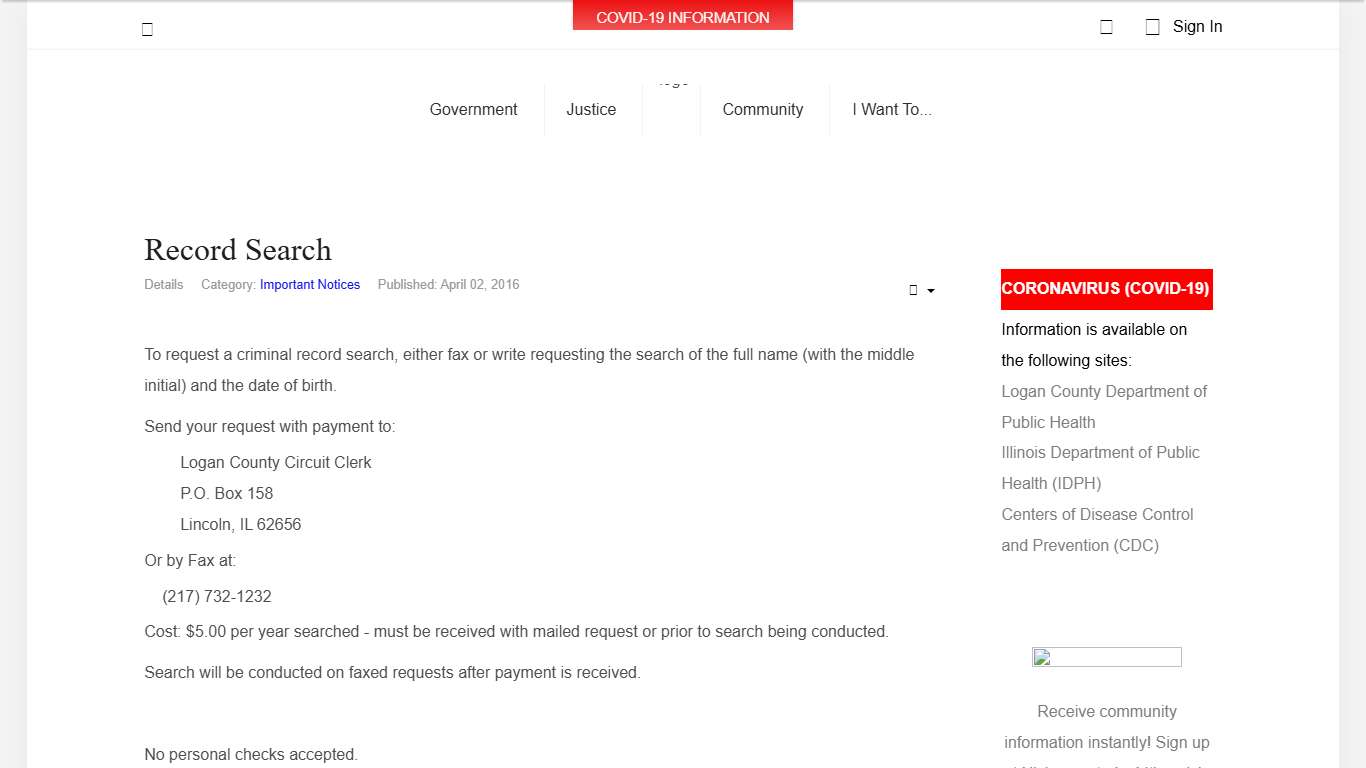Select the red CORONAVIRUS (COVID-19) banner
Image resolution: width=1366 pixels, height=768 pixels.
click(1106, 289)
